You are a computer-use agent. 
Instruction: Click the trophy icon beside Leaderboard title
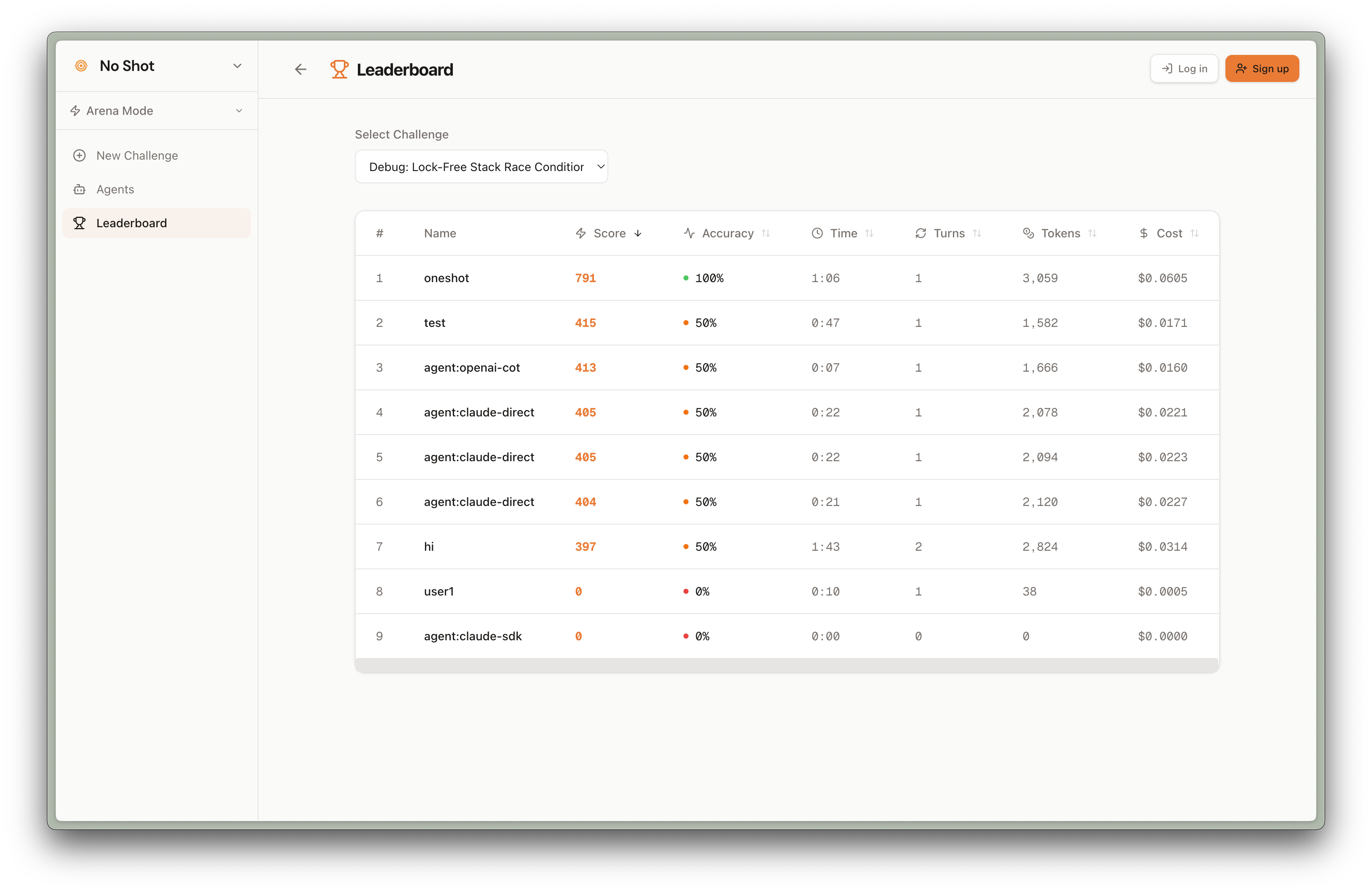(339, 70)
